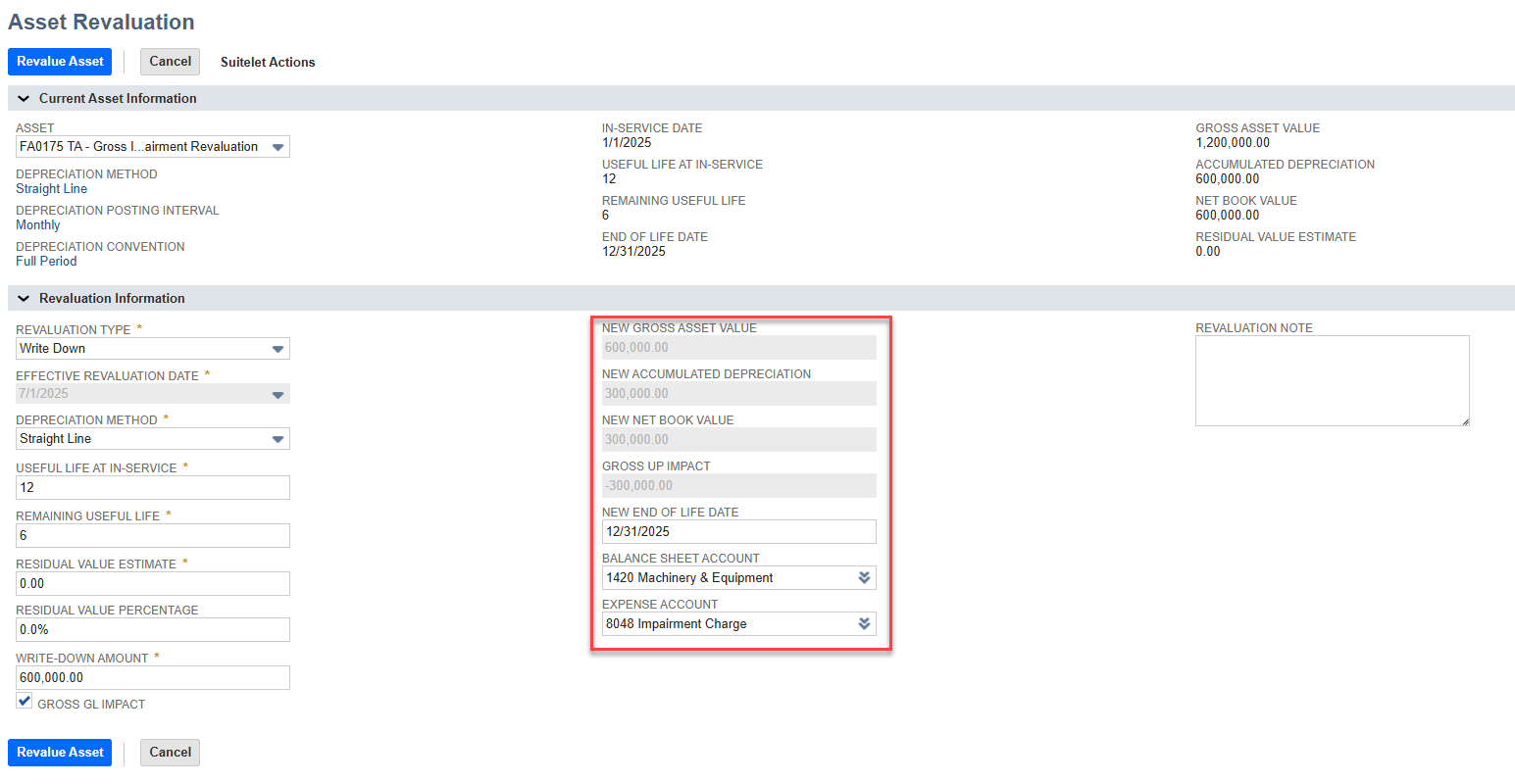Click the Full Period convention link

tap(46, 262)
